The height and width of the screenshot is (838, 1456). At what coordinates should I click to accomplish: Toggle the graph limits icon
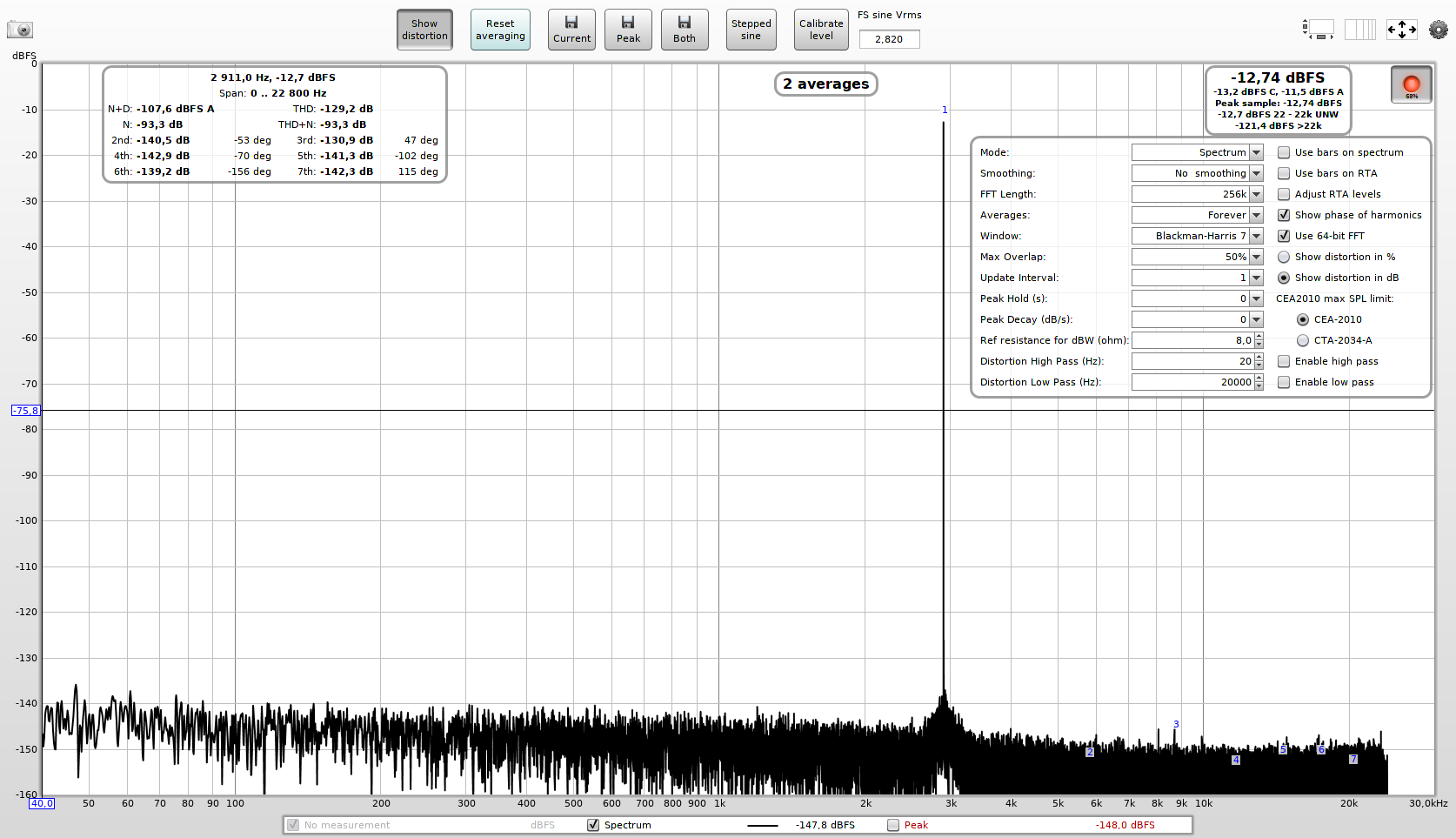tap(1319, 30)
